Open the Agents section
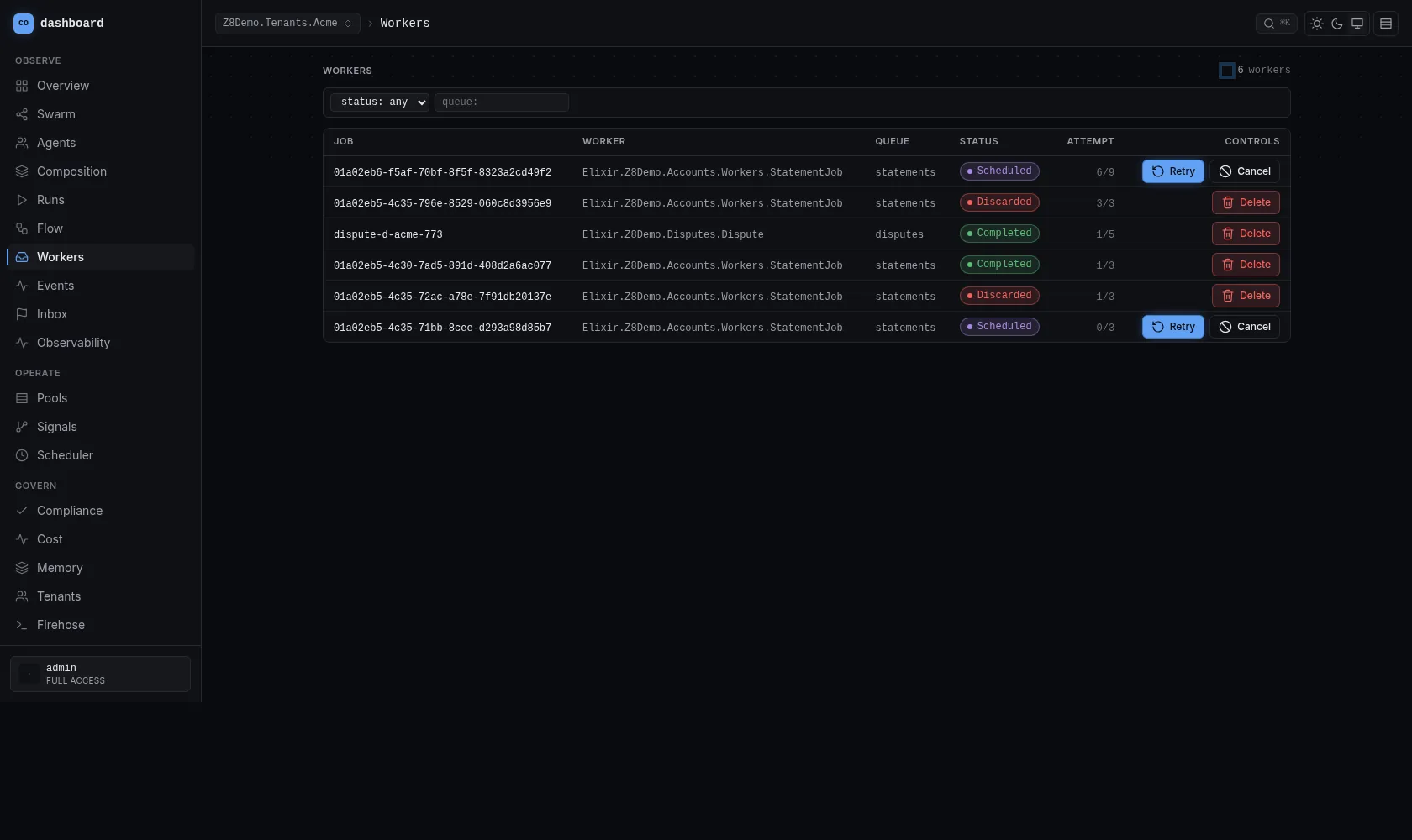1412x840 pixels. [x=101, y=143]
